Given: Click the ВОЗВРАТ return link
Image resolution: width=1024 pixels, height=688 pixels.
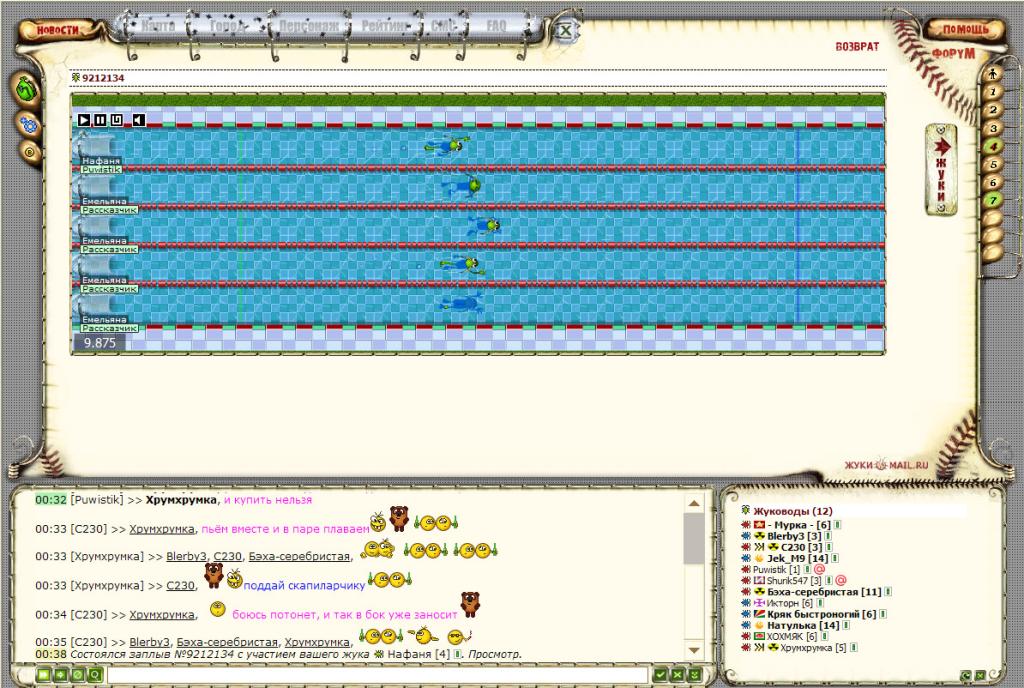Looking at the screenshot, I should click(857, 47).
